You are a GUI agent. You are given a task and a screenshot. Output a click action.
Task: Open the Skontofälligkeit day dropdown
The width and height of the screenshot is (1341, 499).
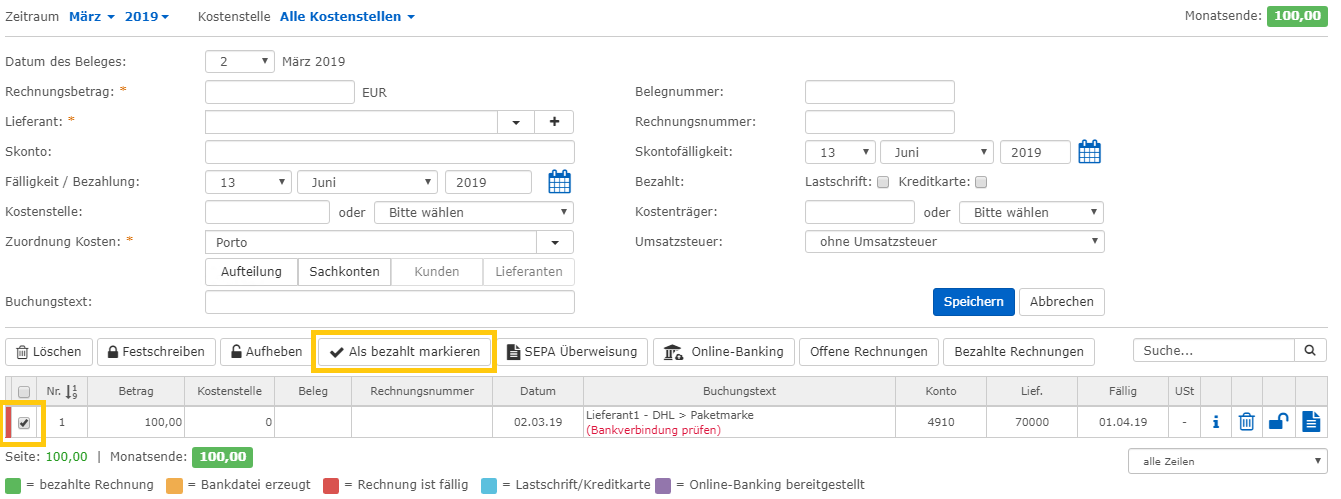click(840, 152)
